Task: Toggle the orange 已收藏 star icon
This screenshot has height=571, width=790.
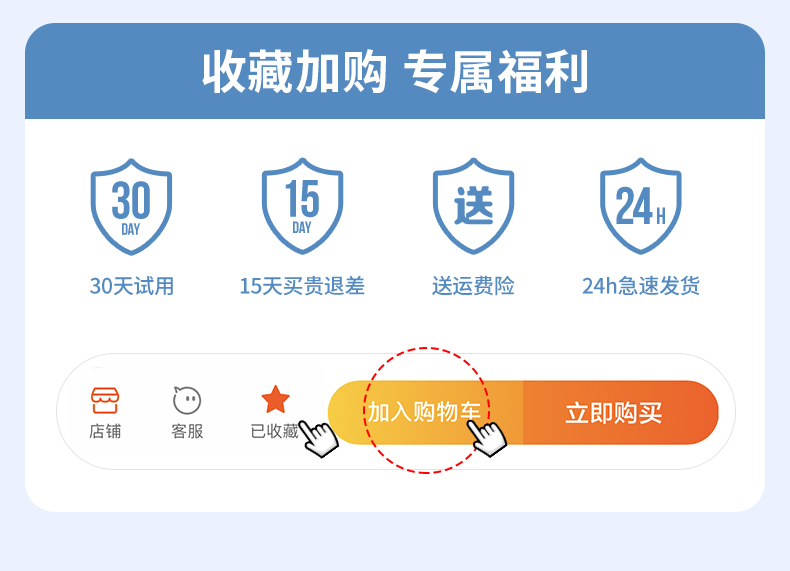Action: tap(276, 399)
